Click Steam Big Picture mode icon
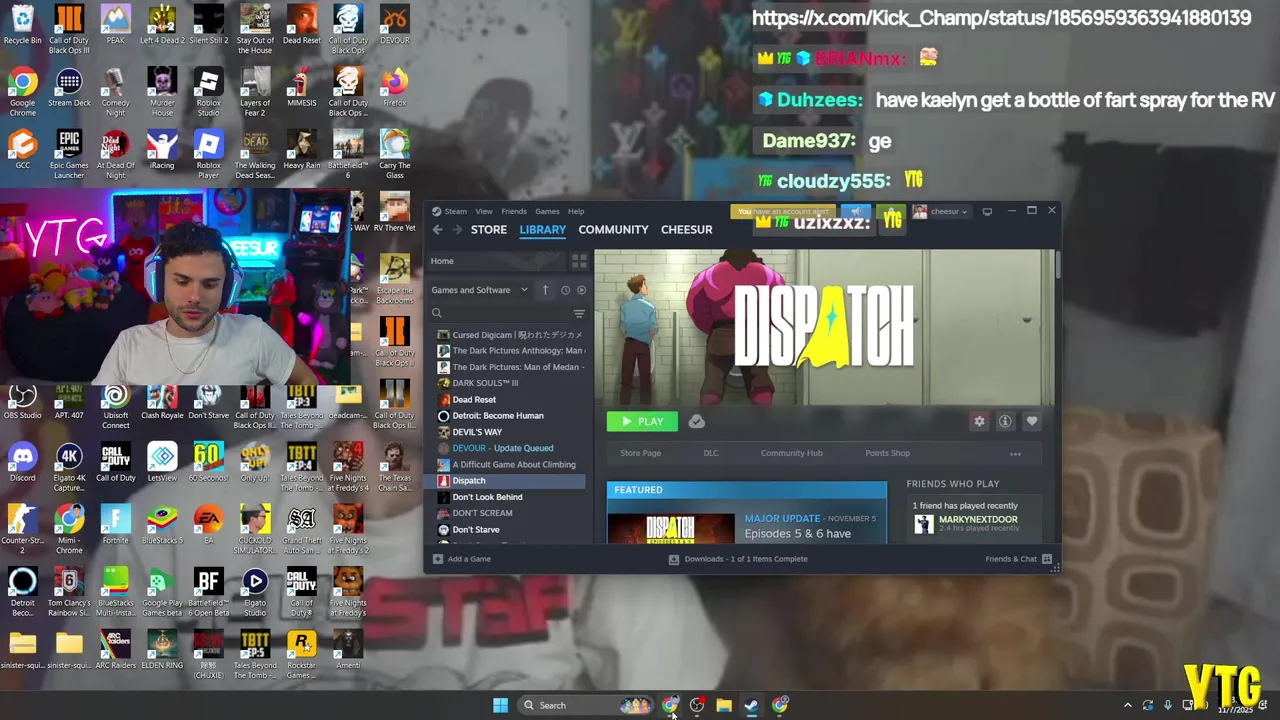 (x=987, y=211)
